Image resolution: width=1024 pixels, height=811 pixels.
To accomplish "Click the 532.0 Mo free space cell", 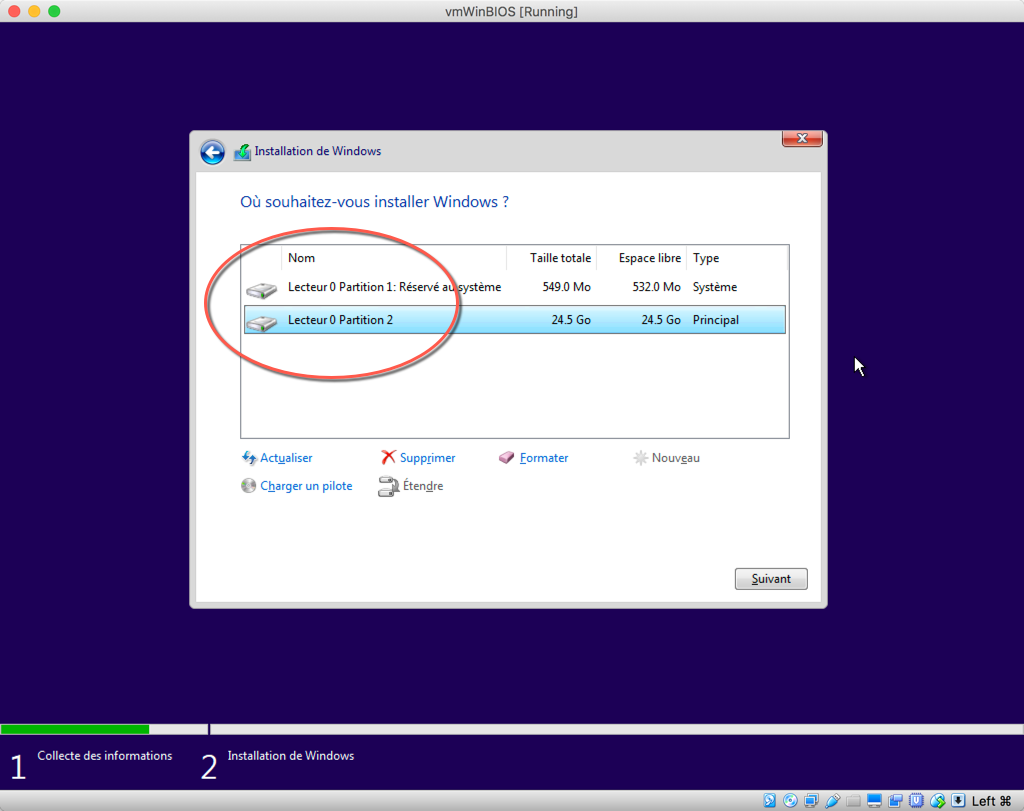I will (x=656, y=287).
